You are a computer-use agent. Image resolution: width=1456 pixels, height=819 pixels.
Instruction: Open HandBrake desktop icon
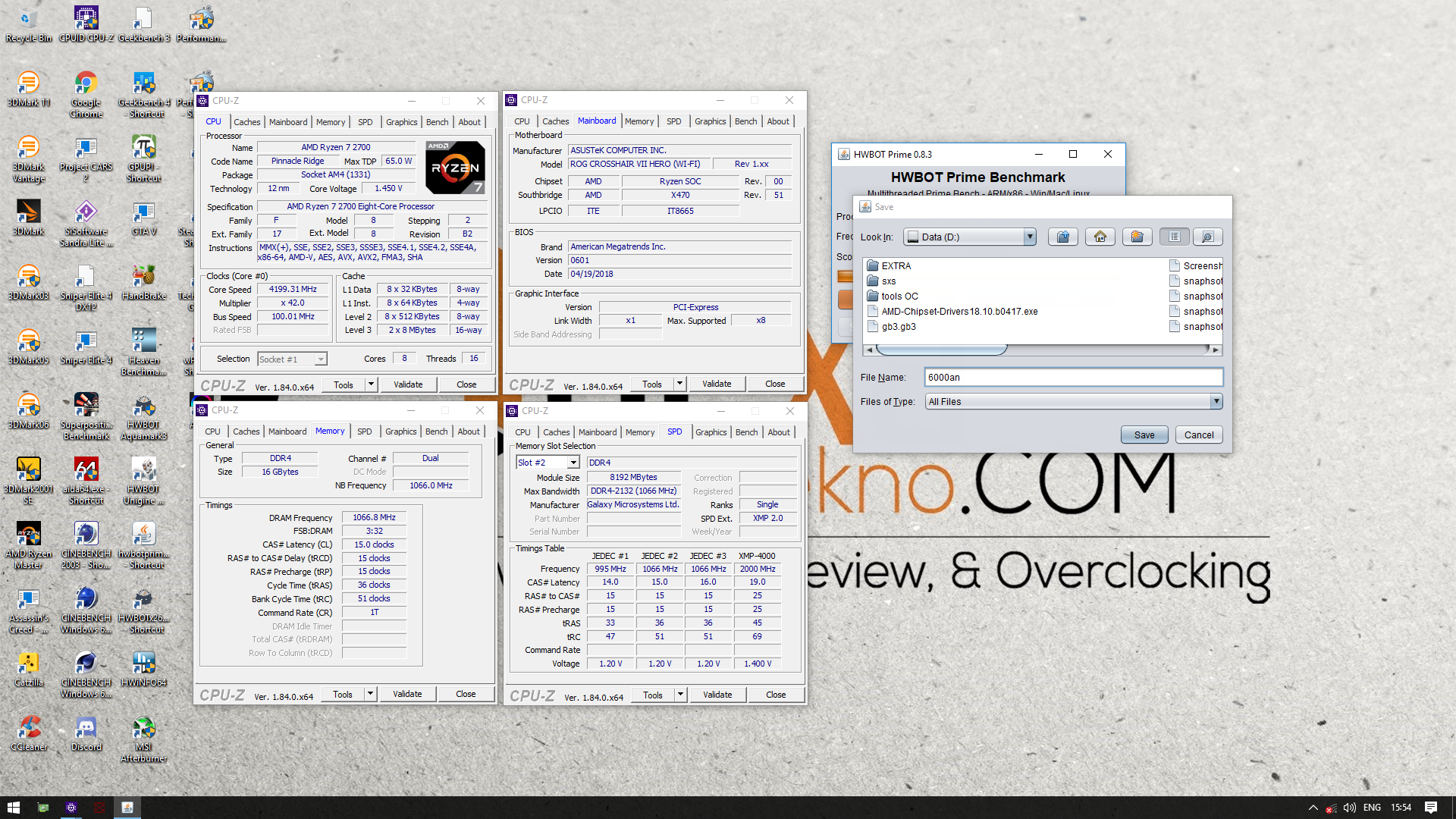[143, 282]
